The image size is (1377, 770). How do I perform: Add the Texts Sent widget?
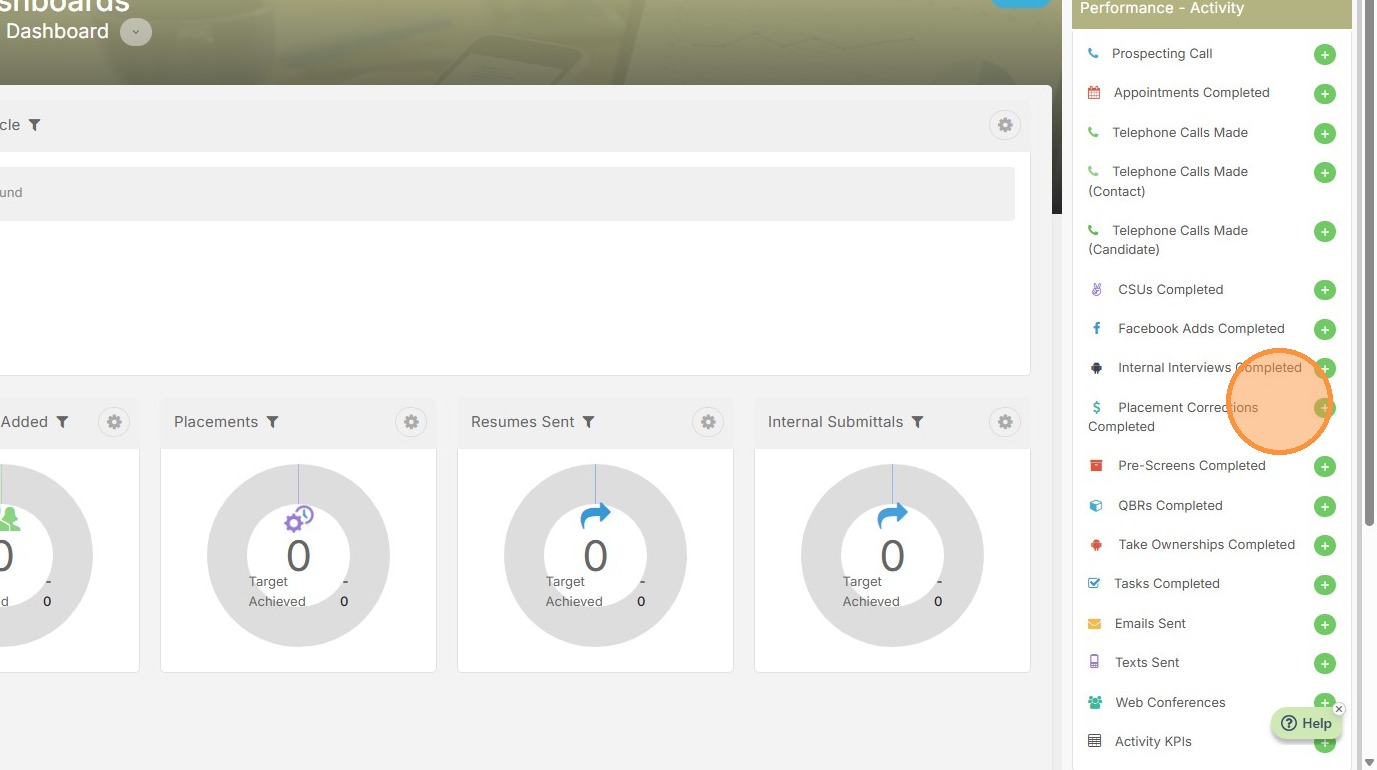(x=1324, y=664)
